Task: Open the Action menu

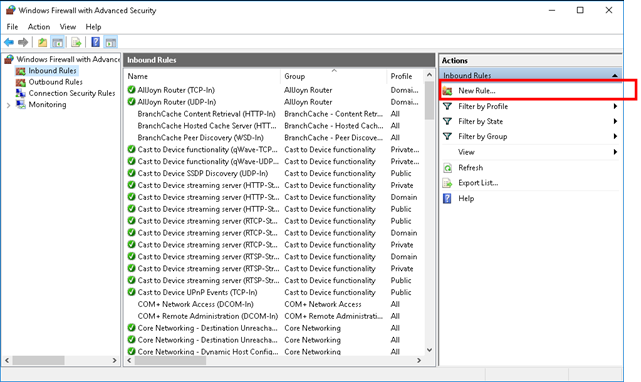Action: pyautogui.click(x=39, y=27)
